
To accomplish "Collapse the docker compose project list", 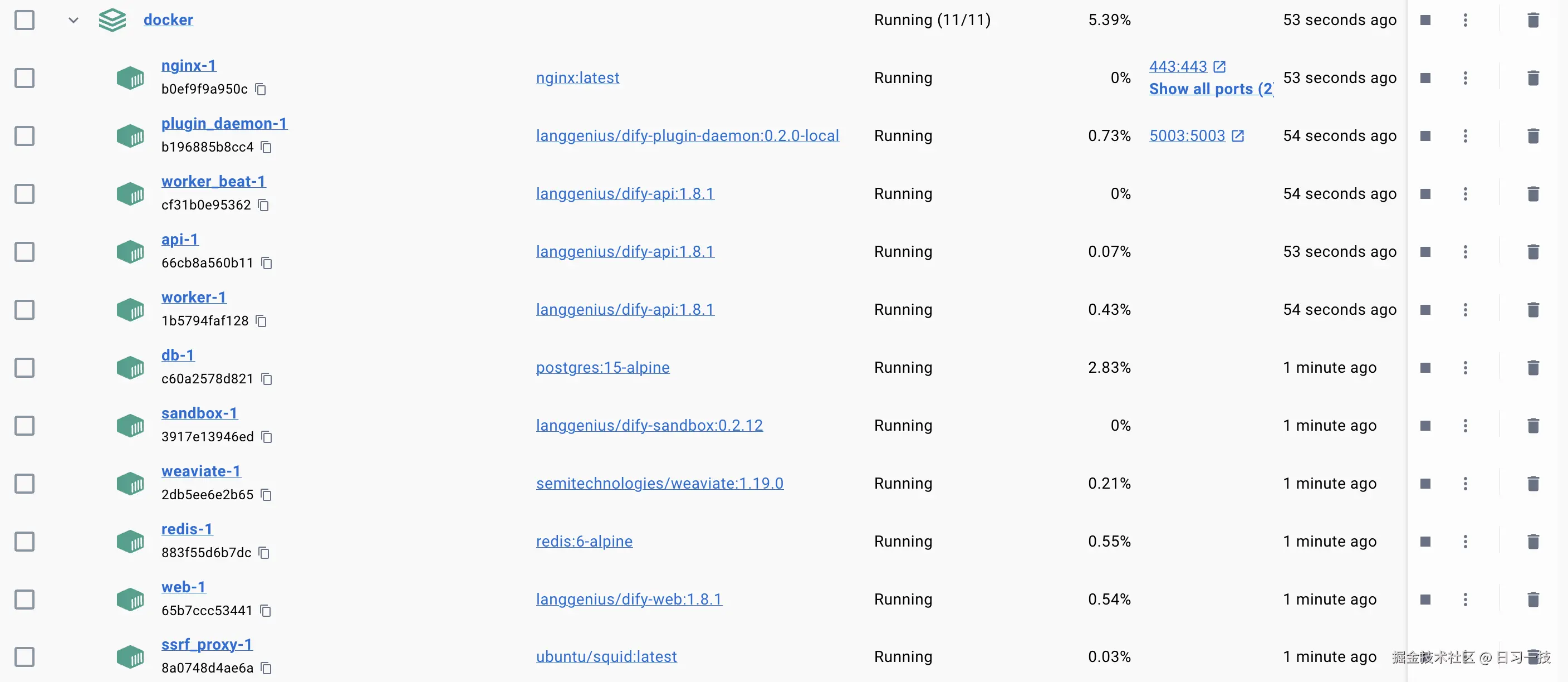I will click(x=73, y=20).
